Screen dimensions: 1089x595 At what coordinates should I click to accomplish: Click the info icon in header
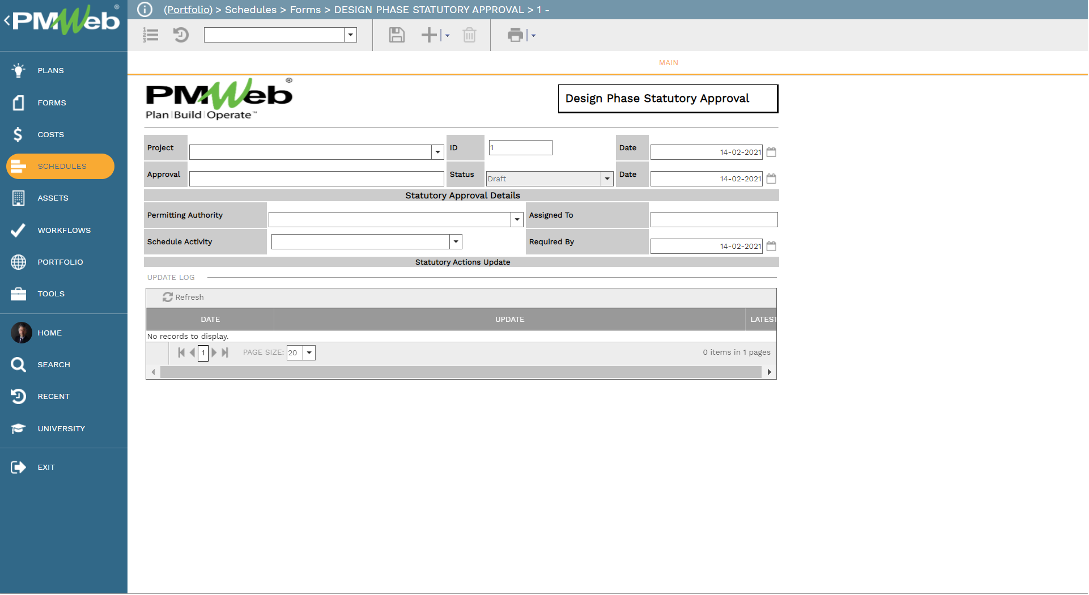click(x=144, y=9)
